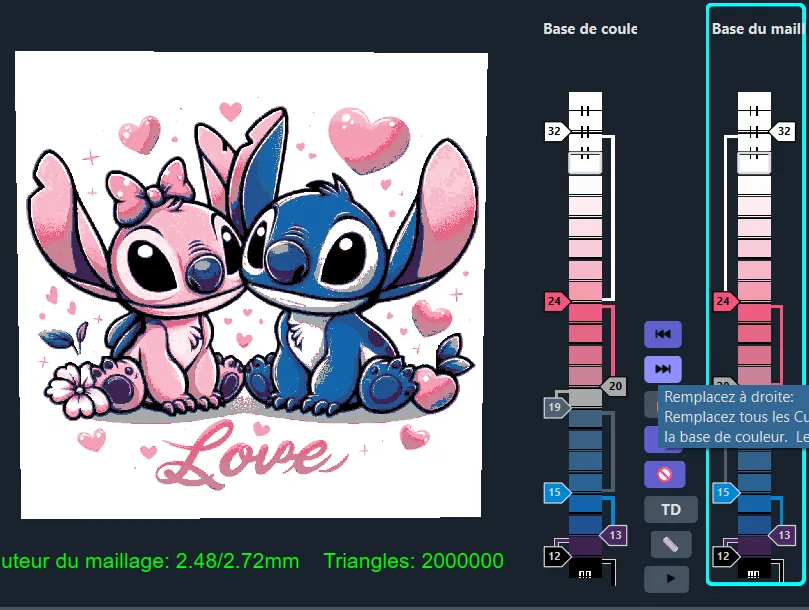
Task: Select the blue 15 marker on the mesh base slider
Action: click(x=726, y=492)
